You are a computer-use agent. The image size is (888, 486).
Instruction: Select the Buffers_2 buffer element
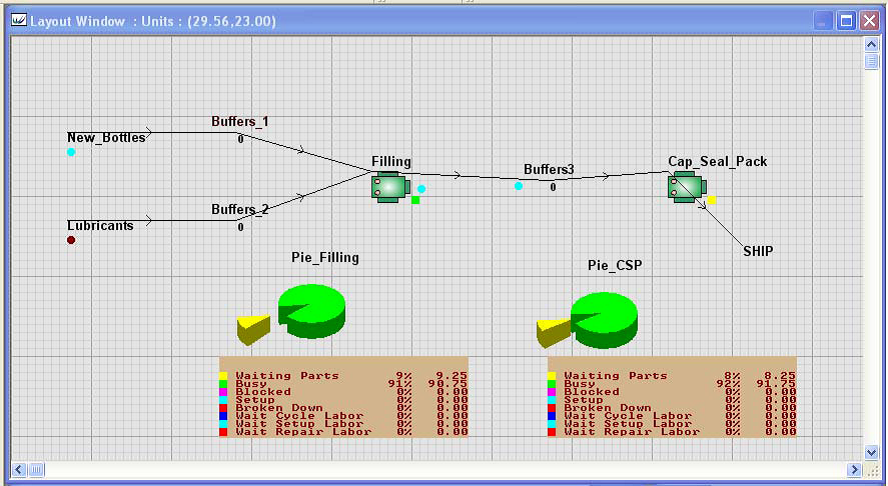239,210
